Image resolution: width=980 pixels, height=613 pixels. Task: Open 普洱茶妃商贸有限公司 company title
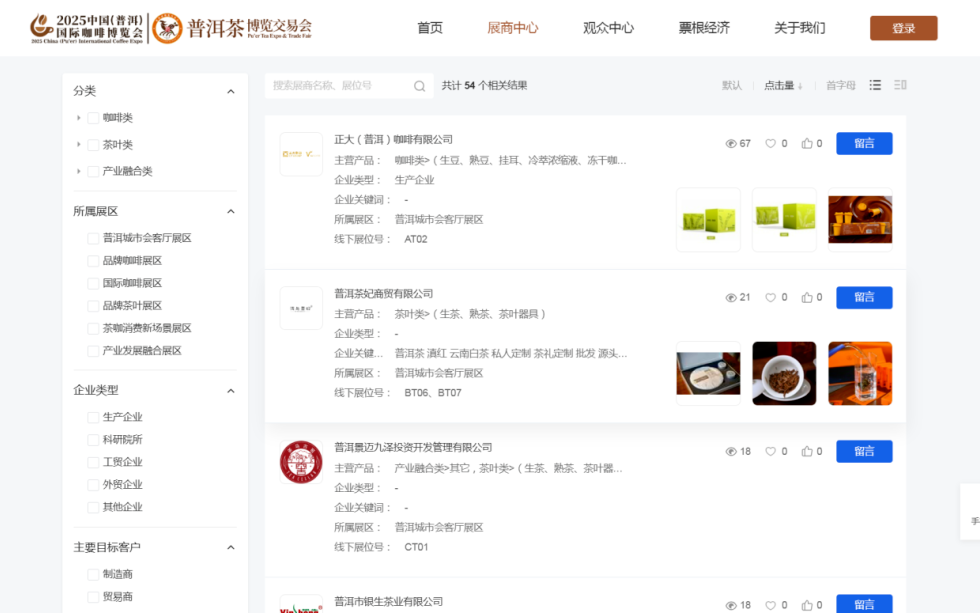click(383, 294)
